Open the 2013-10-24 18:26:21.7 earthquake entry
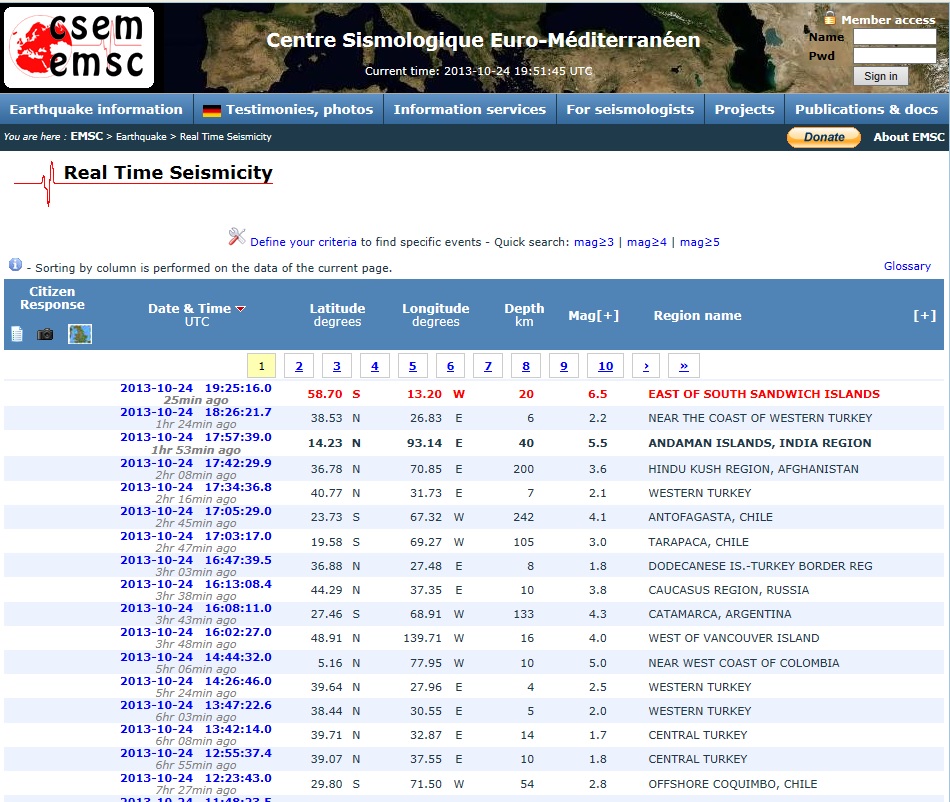Image resolution: width=950 pixels, height=802 pixels. (196, 413)
